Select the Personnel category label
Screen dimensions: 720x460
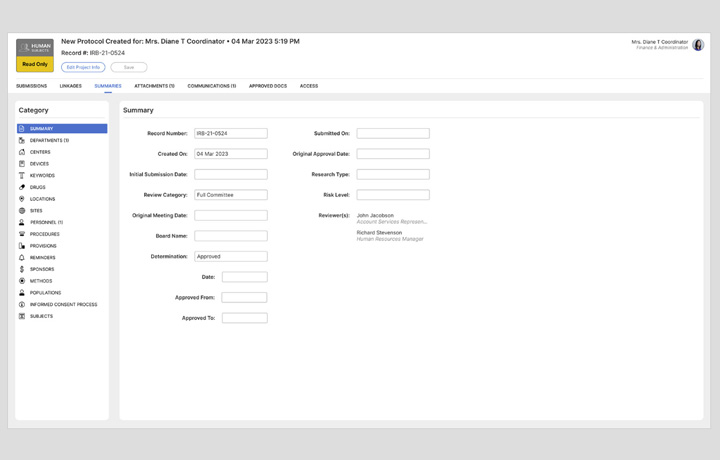tap(47, 222)
